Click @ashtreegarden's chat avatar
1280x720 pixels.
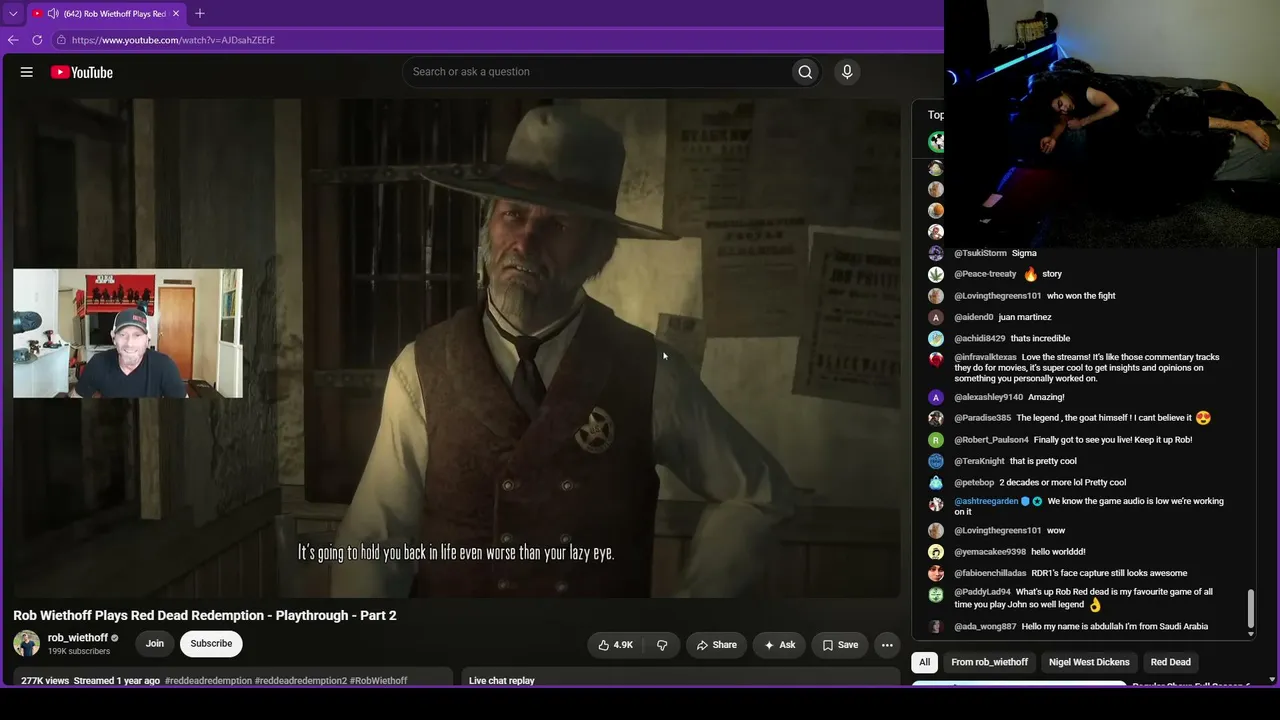pos(936,504)
